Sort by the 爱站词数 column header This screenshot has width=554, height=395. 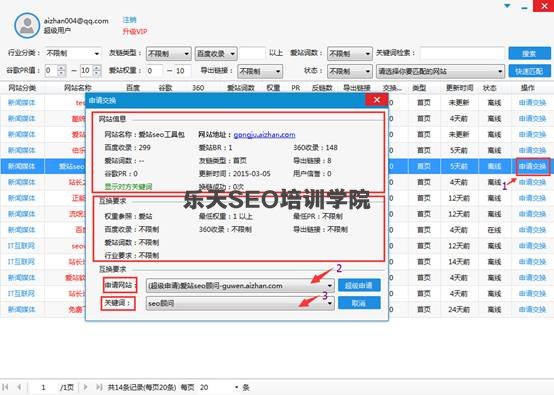coord(241,88)
